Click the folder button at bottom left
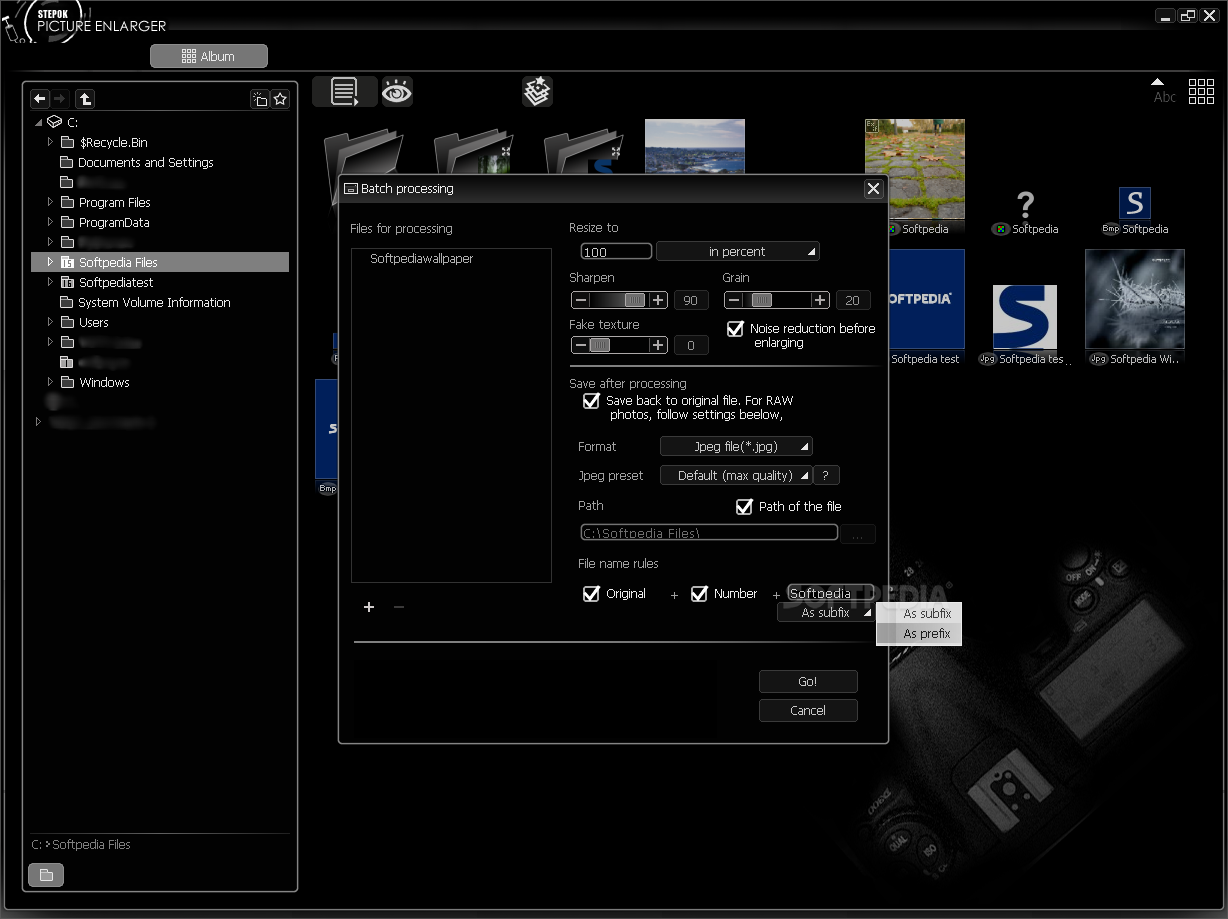Viewport: 1228px width, 919px height. [46, 875]
